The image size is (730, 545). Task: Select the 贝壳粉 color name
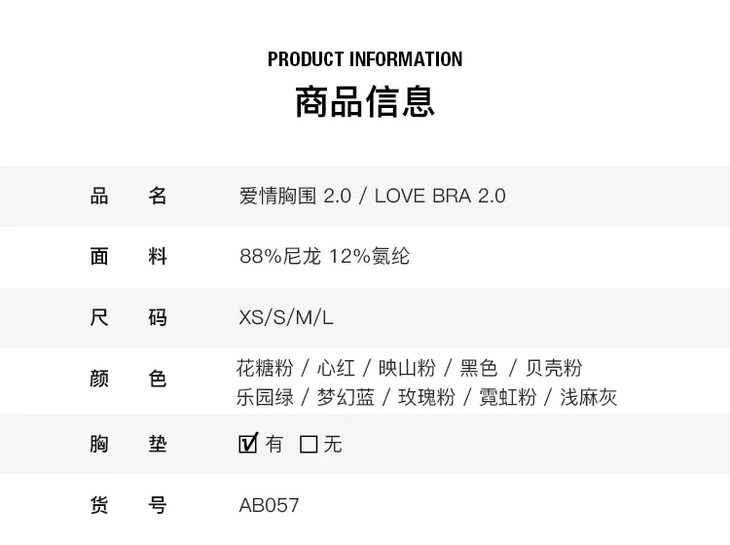[x=554, y=368]
